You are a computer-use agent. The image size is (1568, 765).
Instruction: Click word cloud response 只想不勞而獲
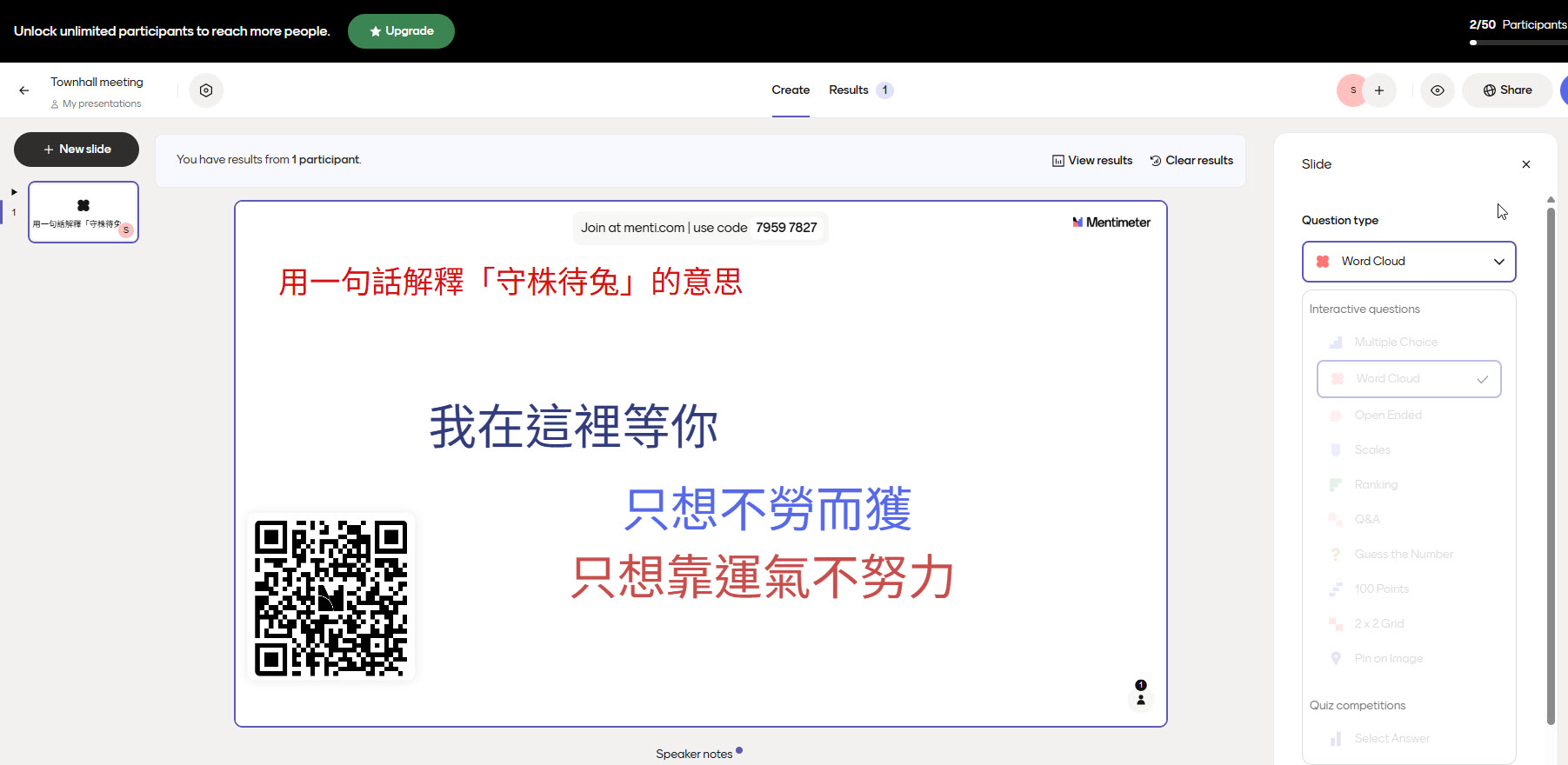[768, 509]
